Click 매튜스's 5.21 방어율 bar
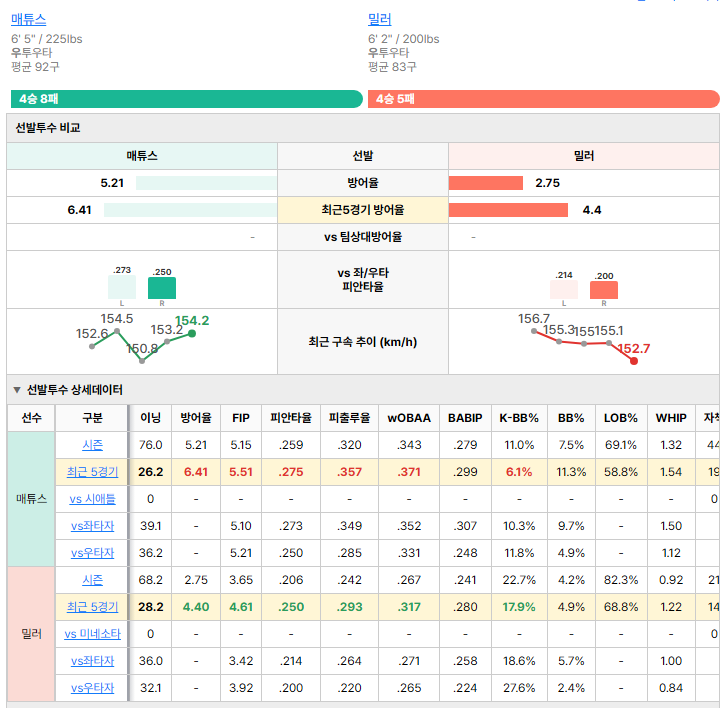 [206, 183]
